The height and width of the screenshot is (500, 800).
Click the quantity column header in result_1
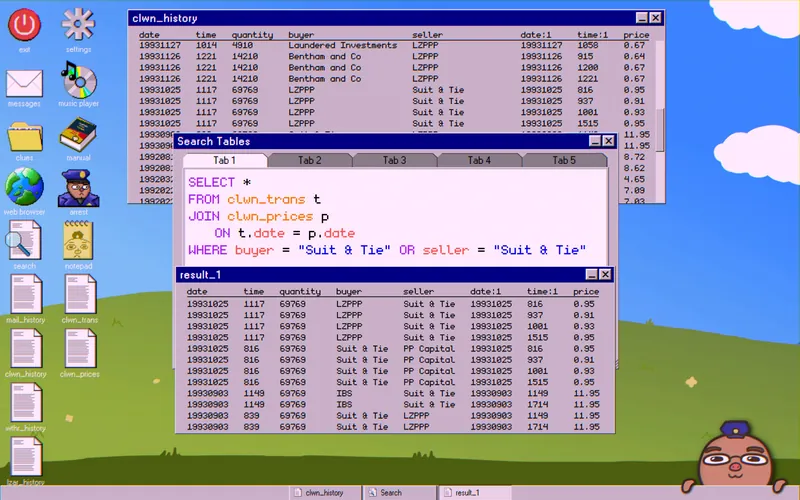tap(300, 292)
